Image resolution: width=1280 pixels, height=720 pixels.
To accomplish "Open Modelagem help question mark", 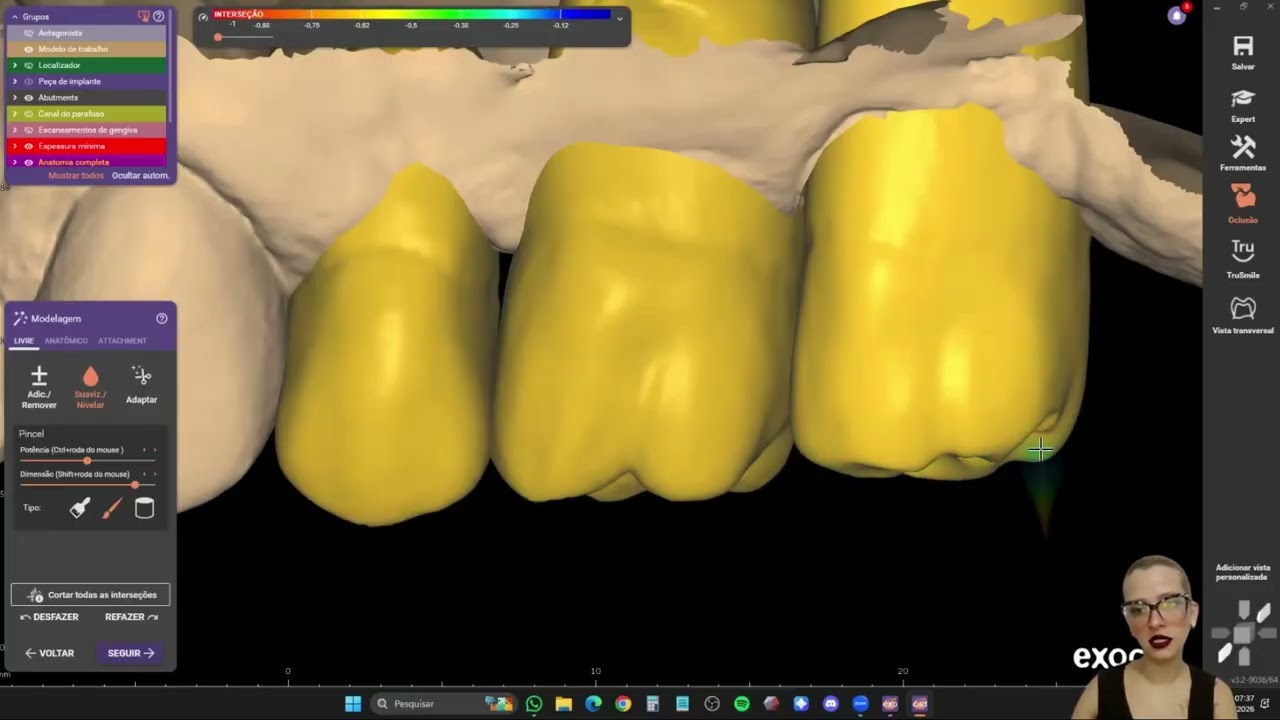I will [162, 318].
